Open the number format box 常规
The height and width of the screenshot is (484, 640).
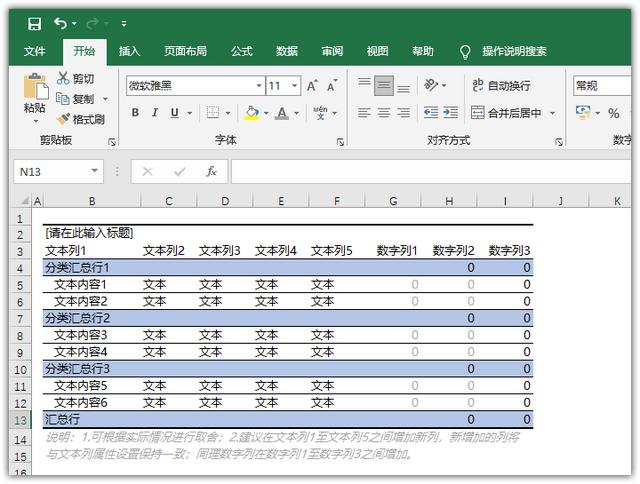(x=602, y=86)
